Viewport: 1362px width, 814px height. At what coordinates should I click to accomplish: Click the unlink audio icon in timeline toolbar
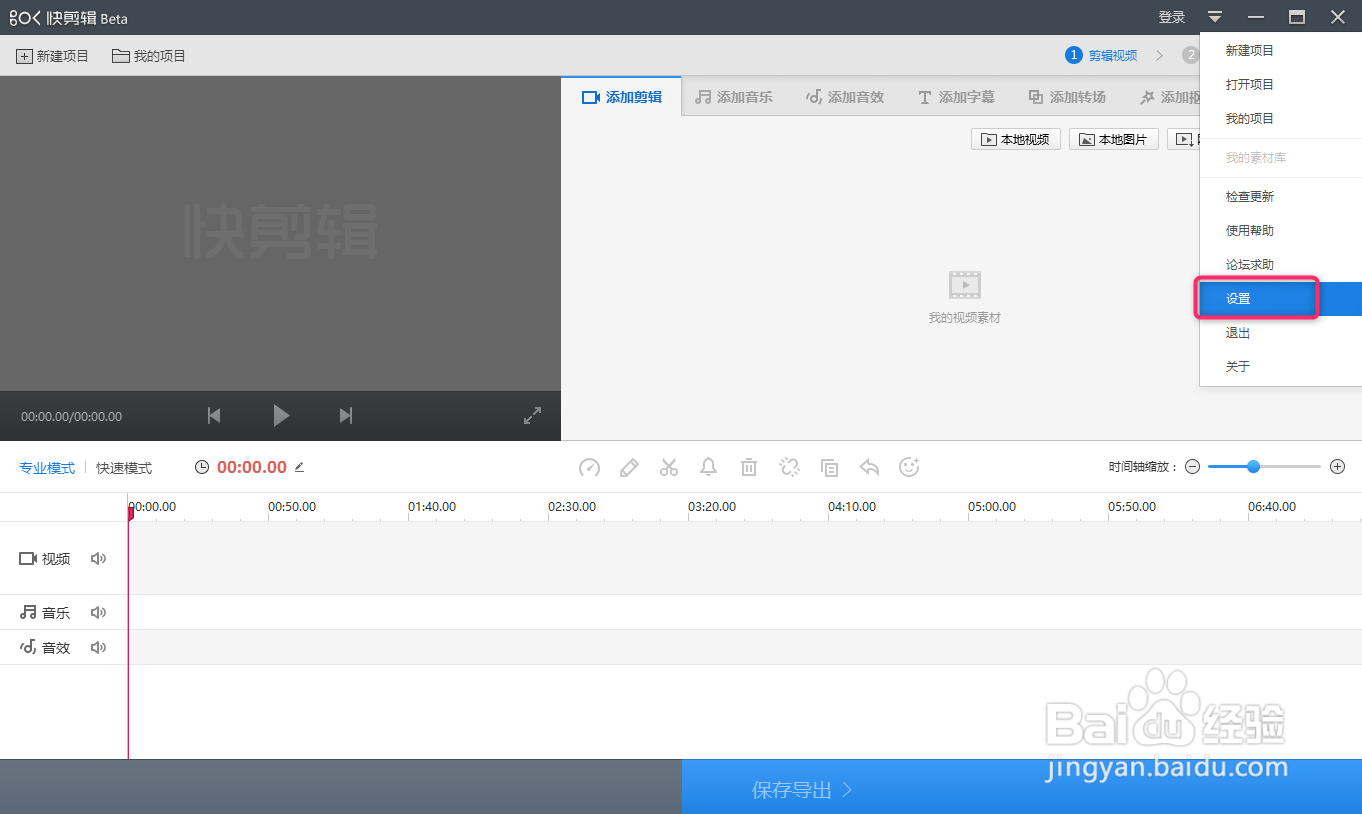[789, 467]
